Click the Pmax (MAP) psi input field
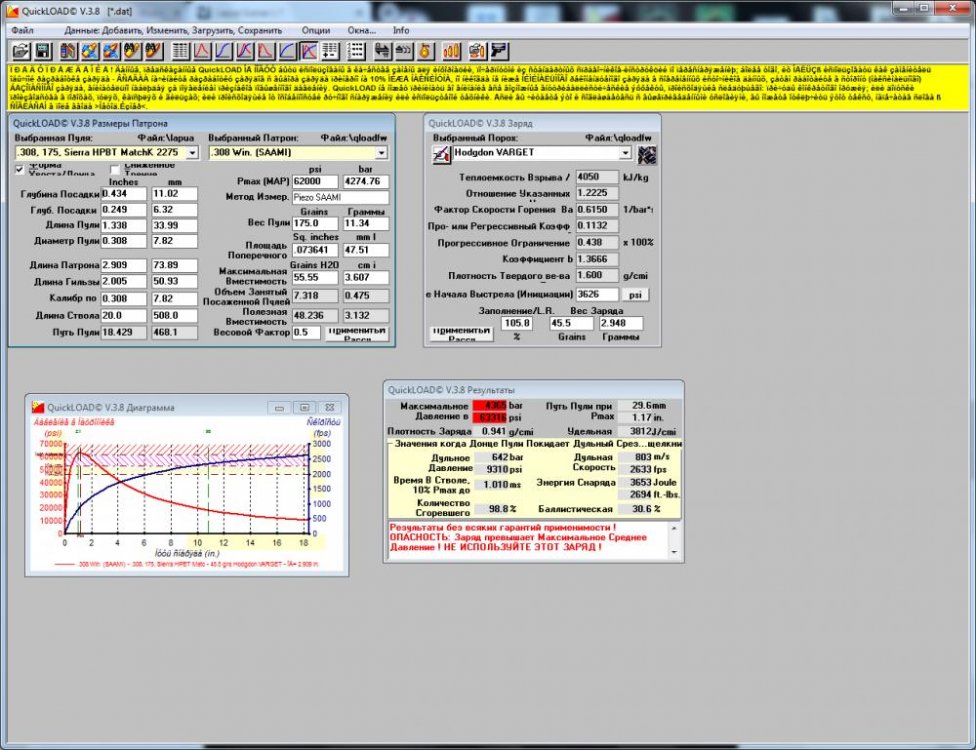The height and width of the screenshot is (750, 976). [x=317, y=181]
